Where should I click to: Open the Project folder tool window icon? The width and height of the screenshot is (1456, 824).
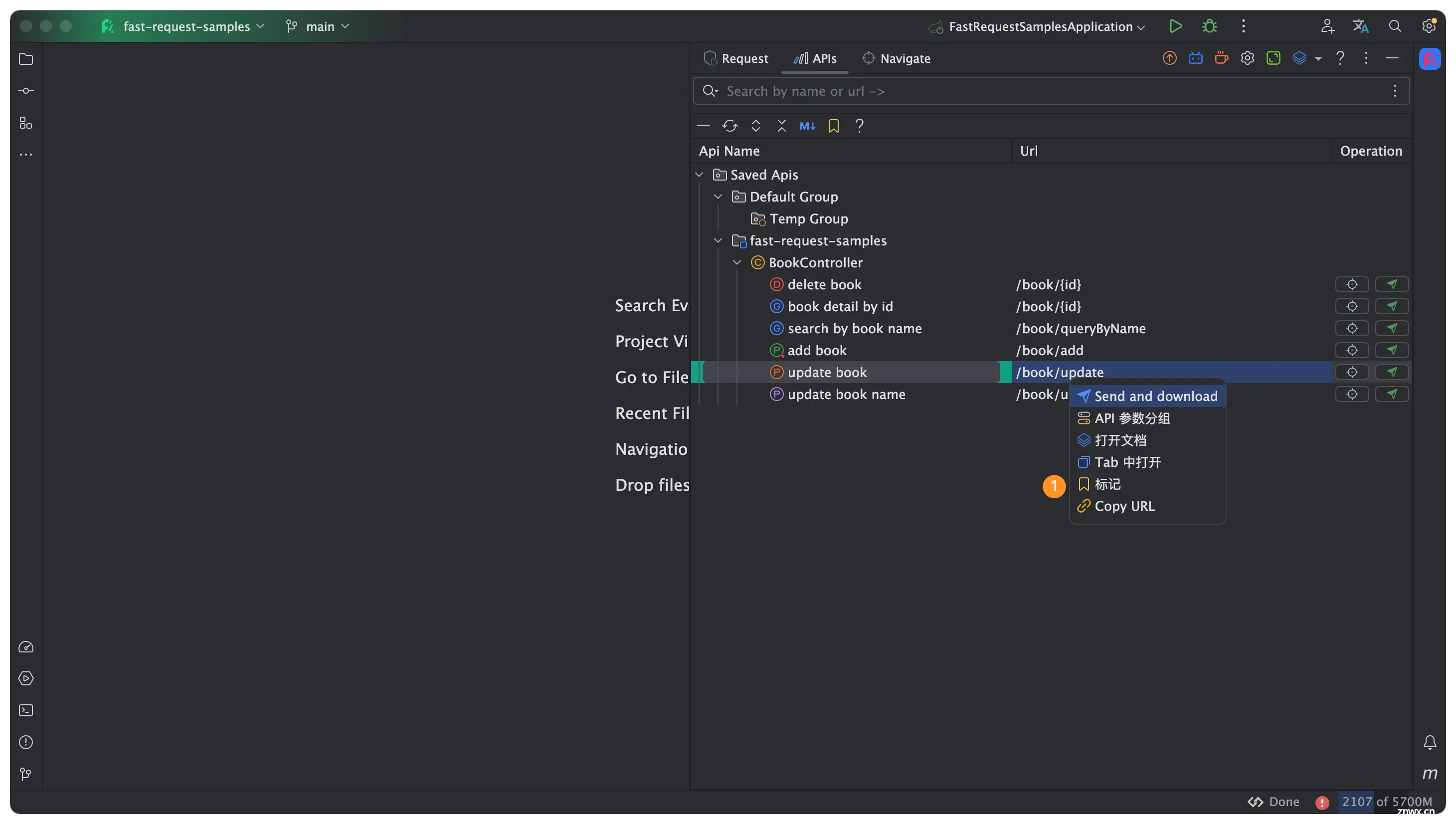(x=26, y=59)
